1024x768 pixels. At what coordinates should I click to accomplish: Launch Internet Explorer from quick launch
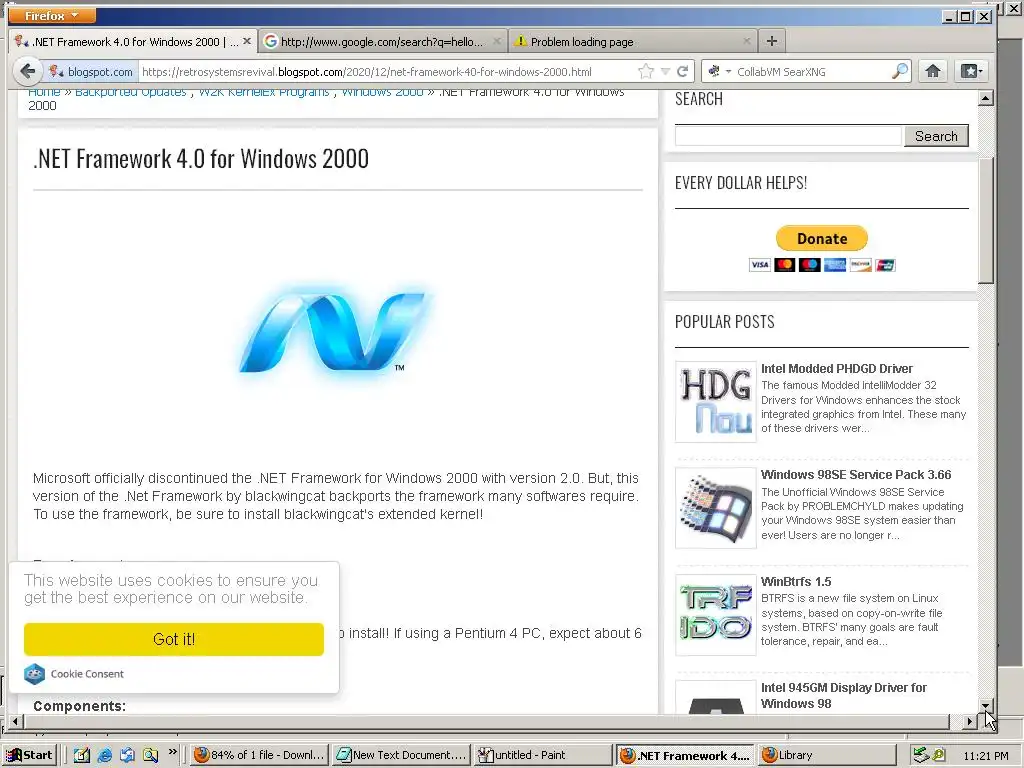[x=104, y=755]
